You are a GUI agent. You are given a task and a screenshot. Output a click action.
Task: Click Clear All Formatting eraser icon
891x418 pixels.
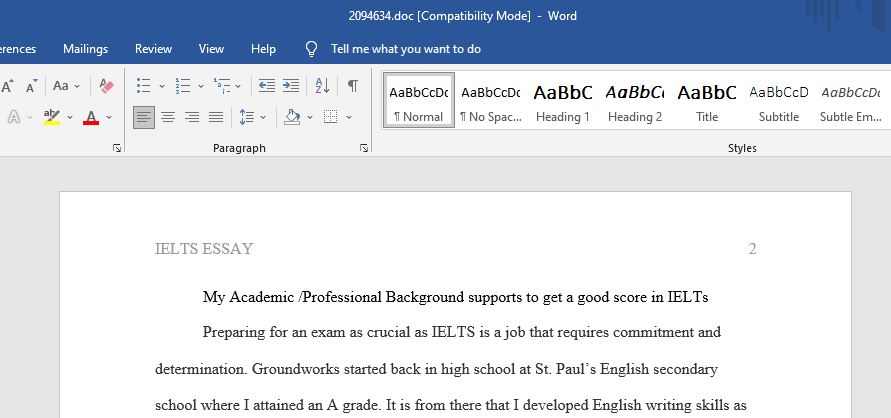(x=106, y=86)
